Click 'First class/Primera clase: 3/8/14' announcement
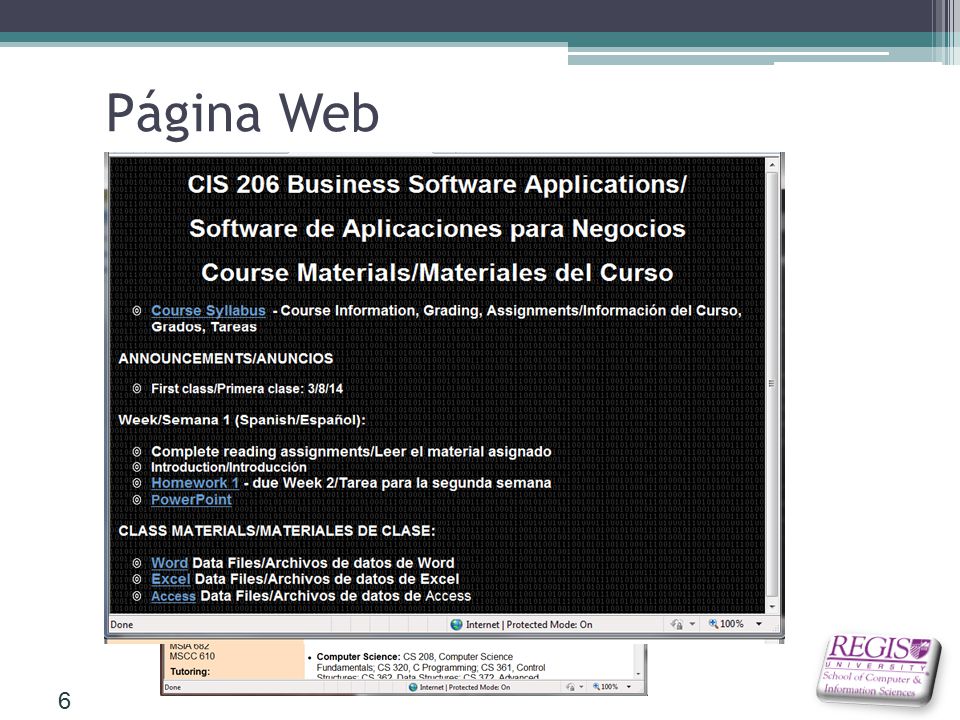 tap(247, 389)
